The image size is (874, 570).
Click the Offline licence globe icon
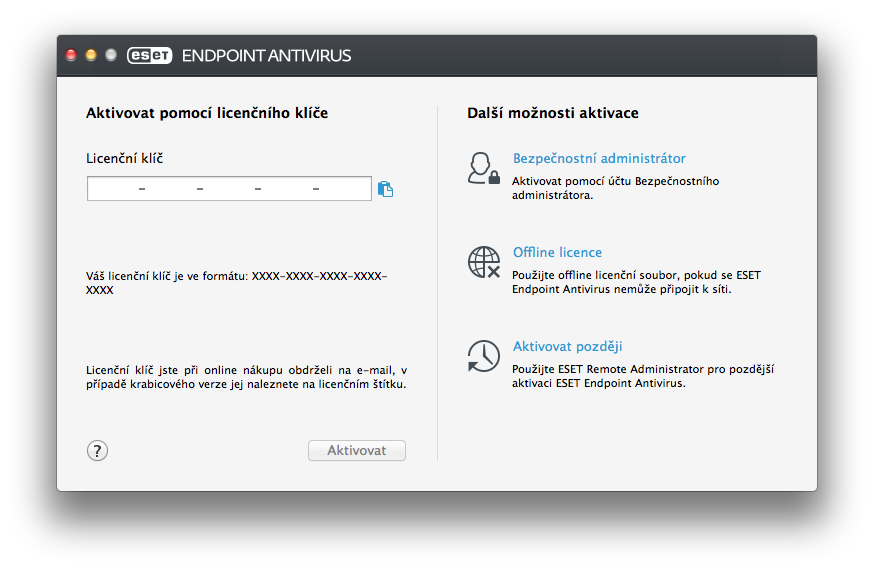[x=483, y=262]
